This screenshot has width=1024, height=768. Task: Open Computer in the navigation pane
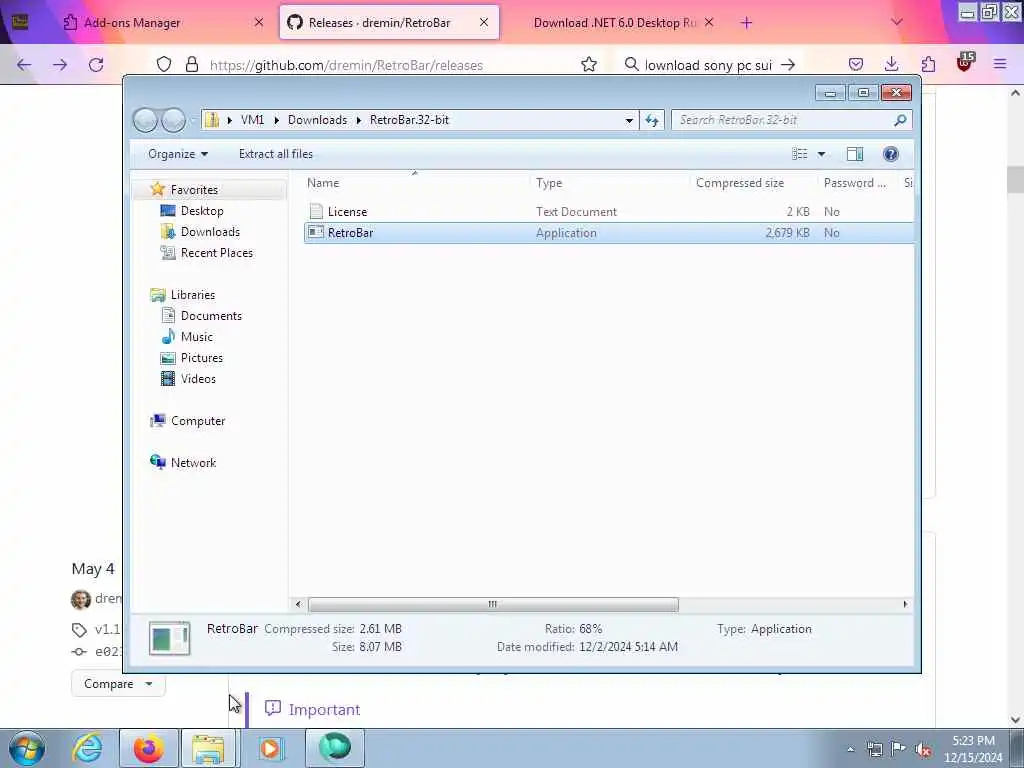pos(198,421)
